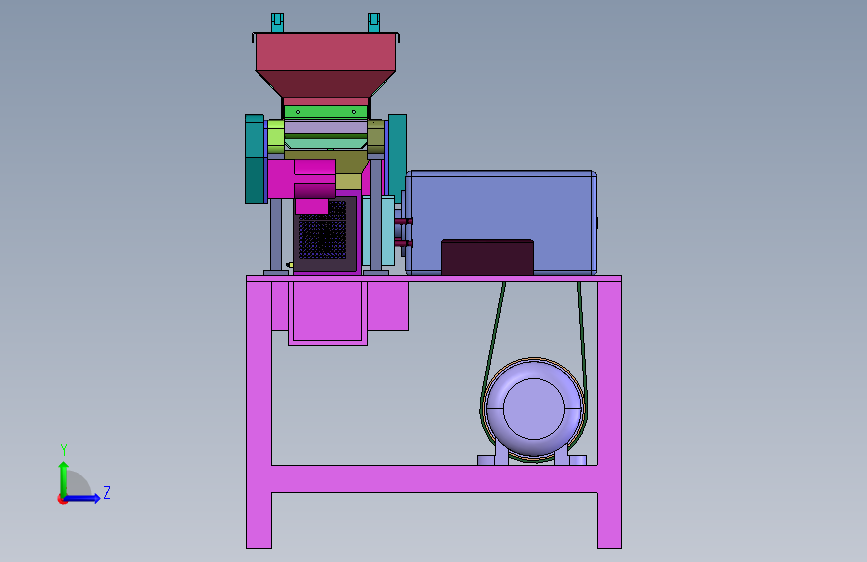Select the light green bearing block

point(276,137)
